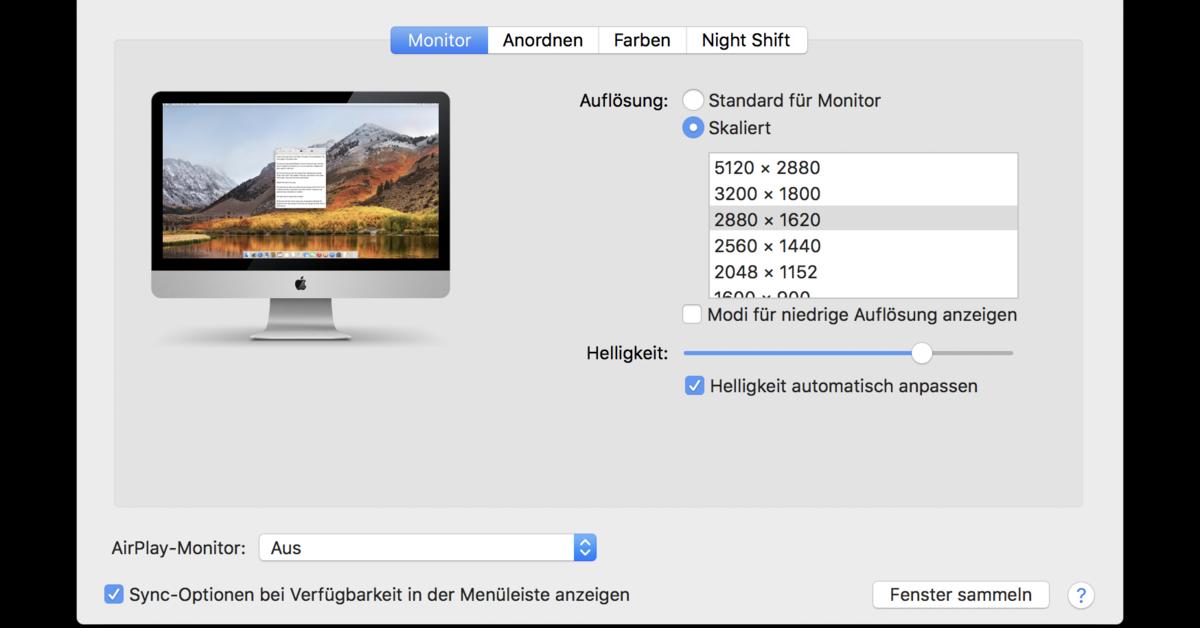Viewport: 1200px width, 628px height.
Task: Open help with the question mark button
Action: pyautogui.click(x=1081, y=595)
